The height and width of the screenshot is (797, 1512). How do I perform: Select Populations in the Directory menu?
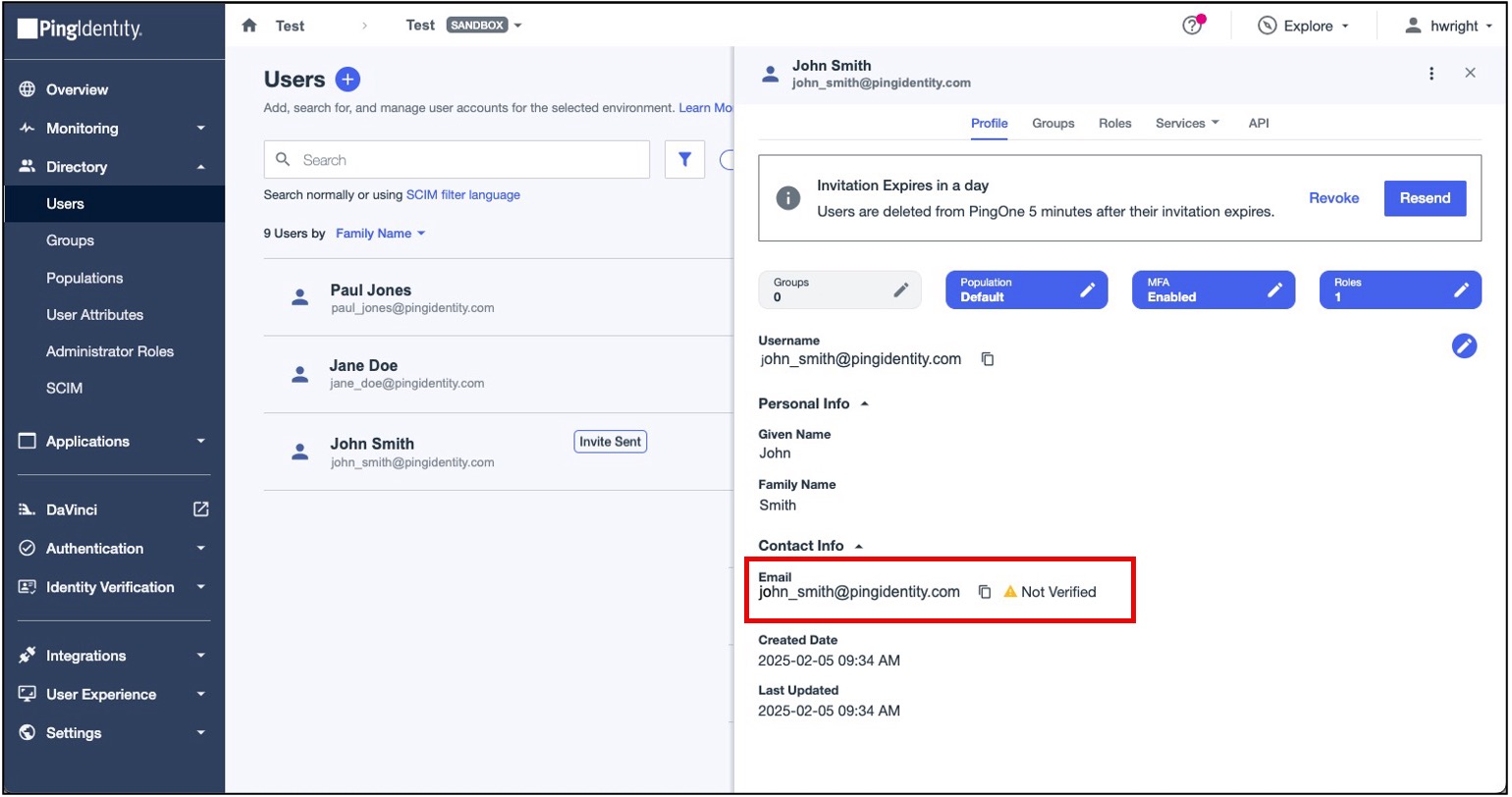click(84, 278)
